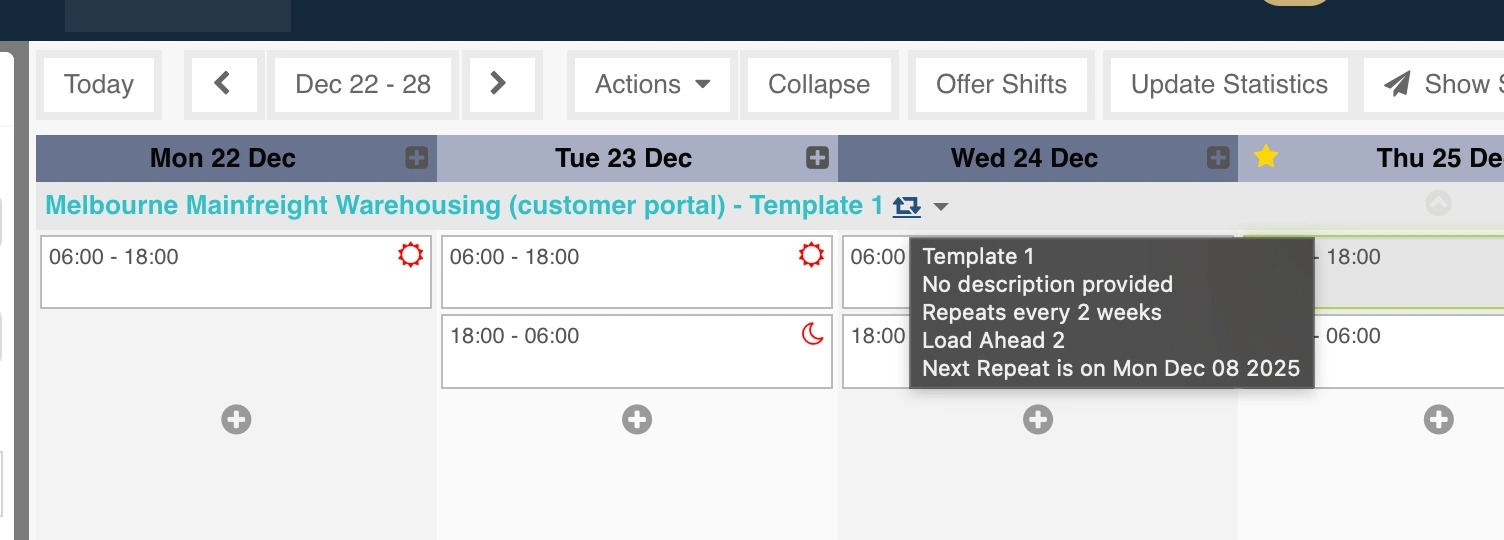Add a shift below Thursday's shifts
Image resolution: width=1504 pixels, height=540 pixels.
[x=1438, y=420]
